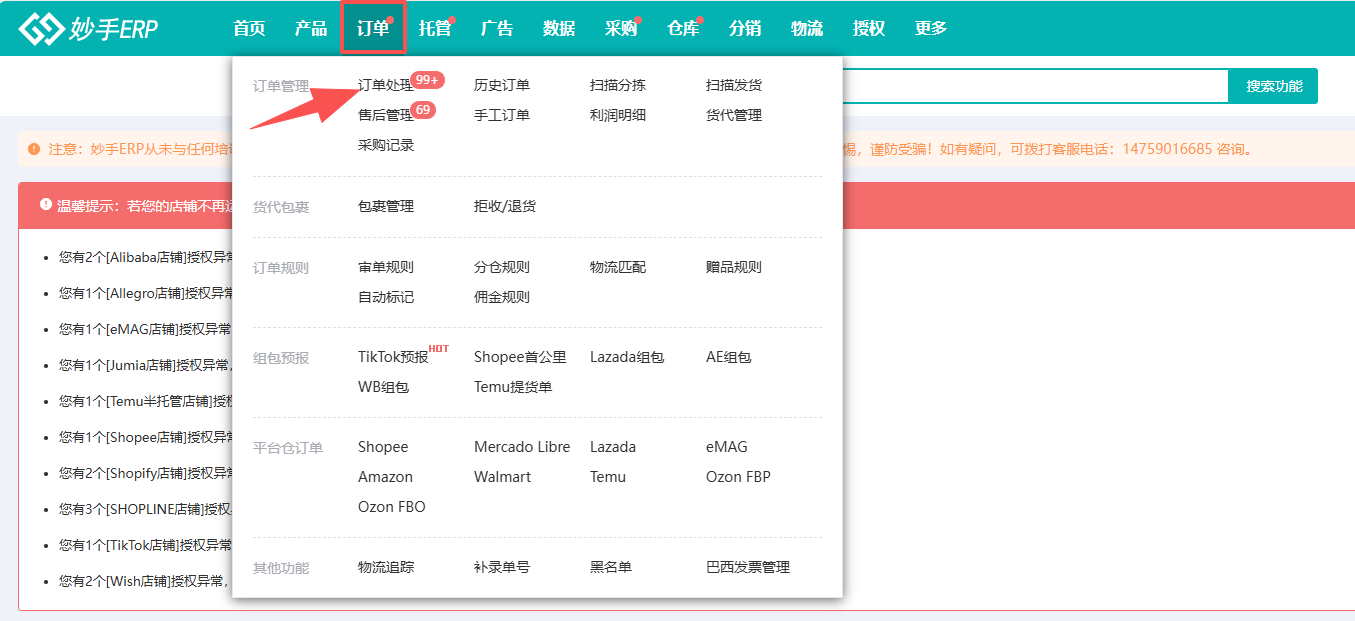This screenshot has height=621, width=1355.
Task: Click the orange notice warning icon
Action: (x=35, y=149)
